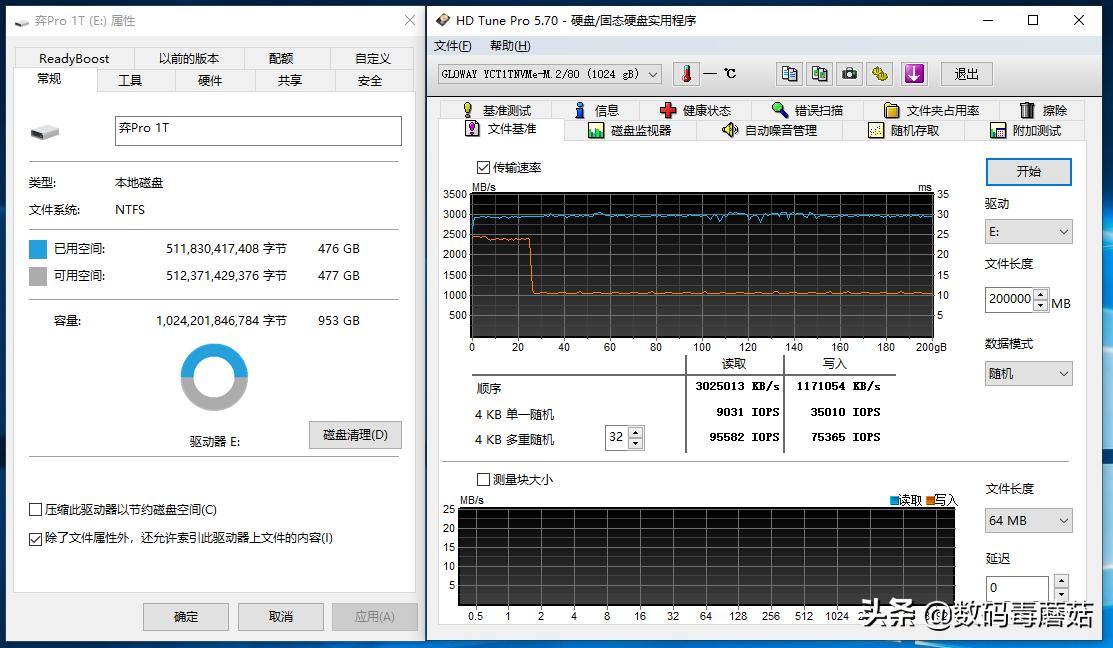1113x648 pixels.
Task: Check 压缩此驱动器以节约磁盘空间
Action: [35, 510]
